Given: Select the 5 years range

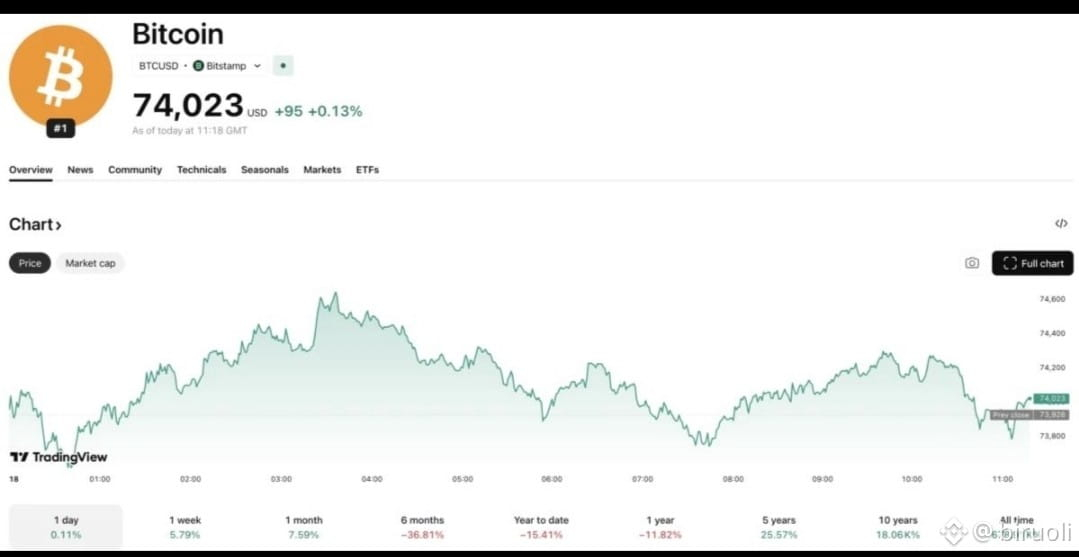Looking at the screenshot, I should (x=779, y=527).
